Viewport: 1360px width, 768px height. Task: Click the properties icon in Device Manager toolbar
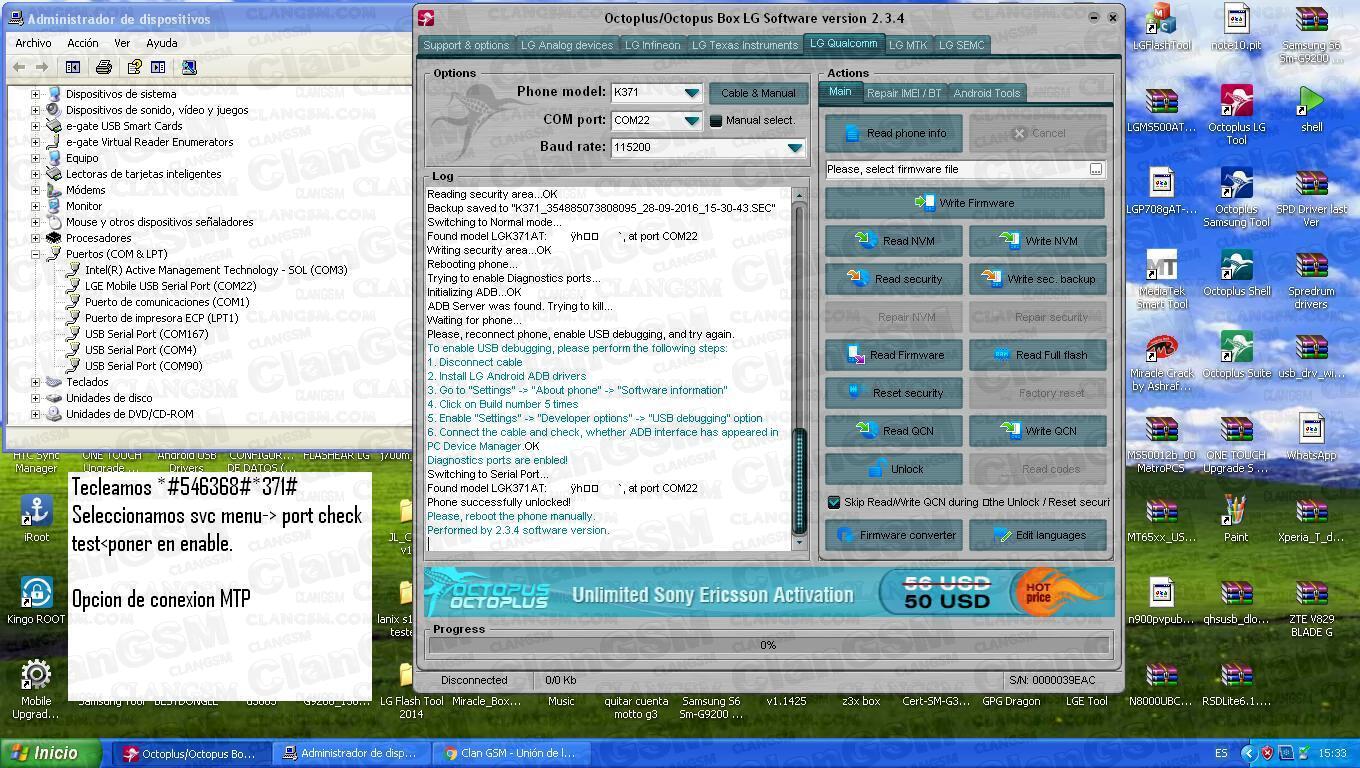134,67
